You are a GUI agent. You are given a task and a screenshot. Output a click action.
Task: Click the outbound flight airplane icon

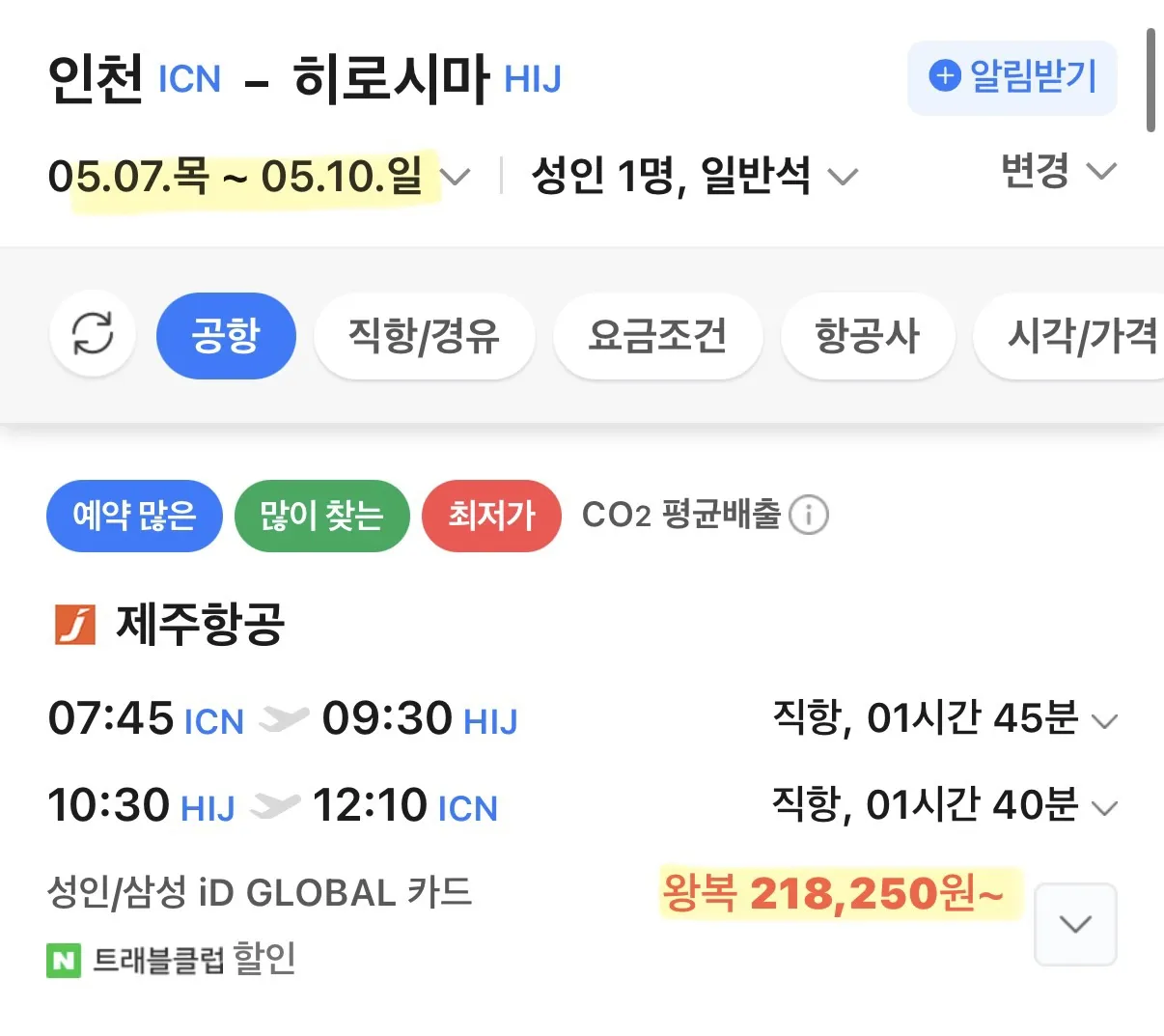[284, 719]
